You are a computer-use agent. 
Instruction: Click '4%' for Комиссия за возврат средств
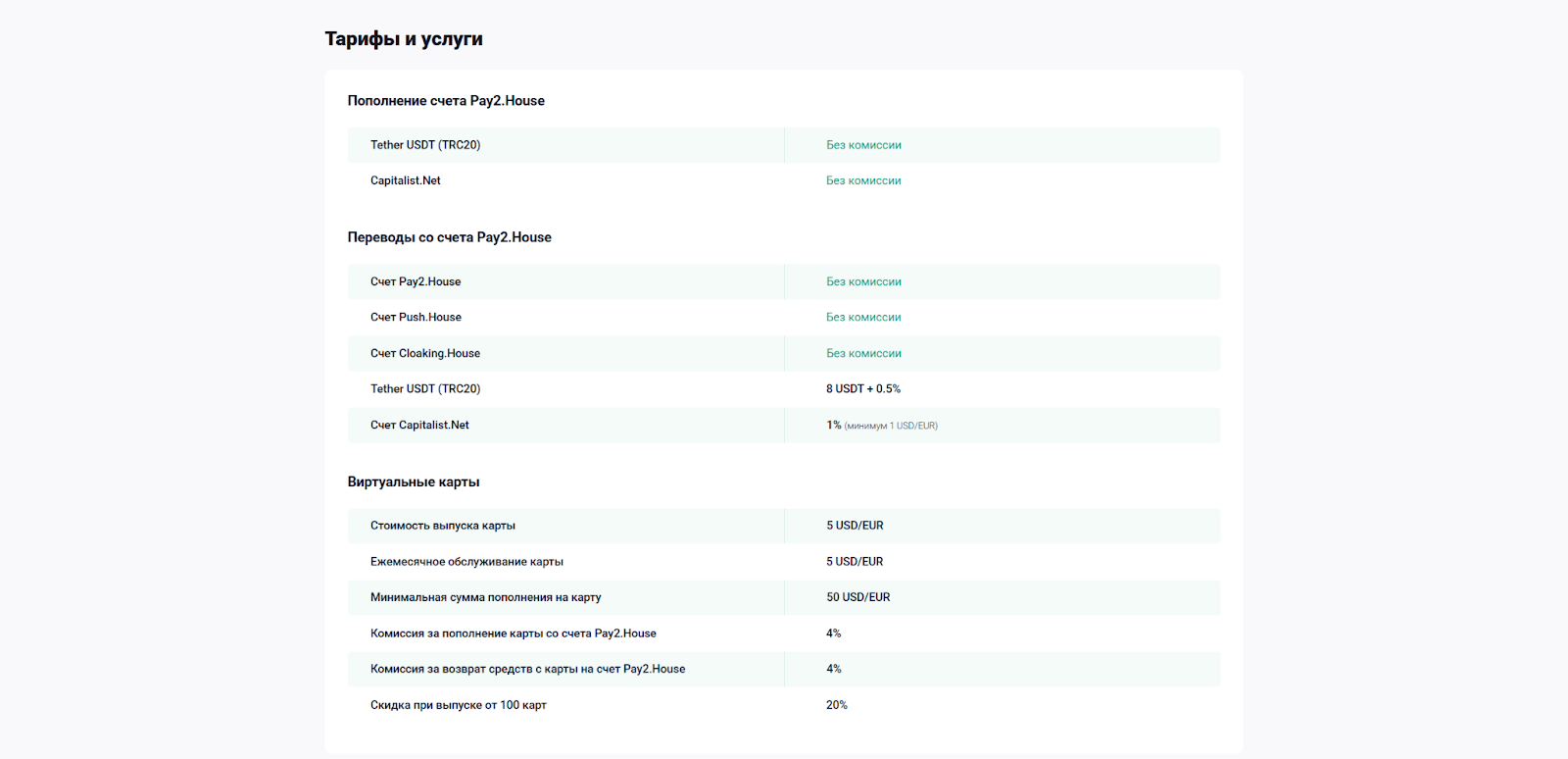click(834, 669)
